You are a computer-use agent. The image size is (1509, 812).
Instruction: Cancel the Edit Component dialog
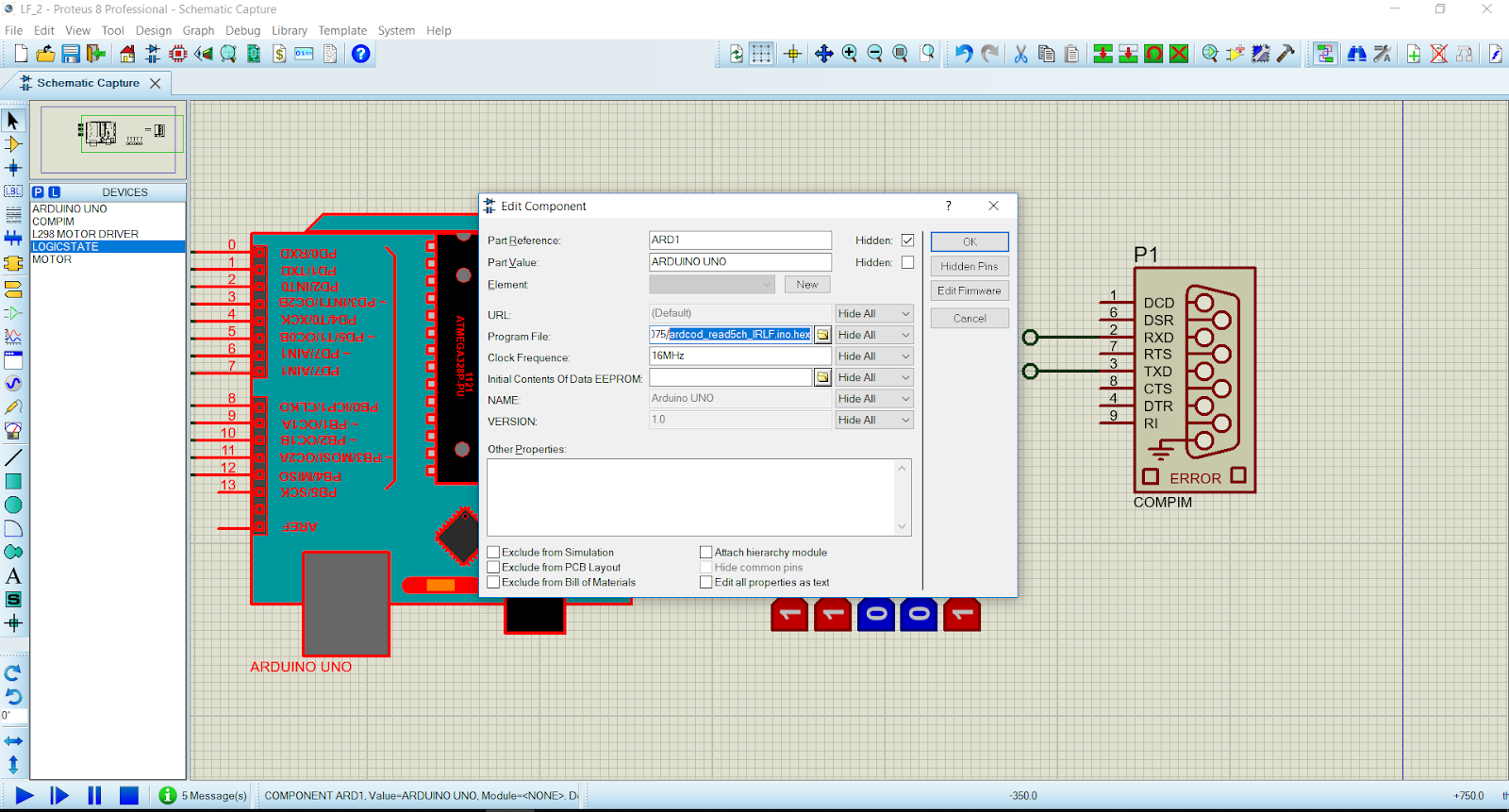click(x=970, y=319)
